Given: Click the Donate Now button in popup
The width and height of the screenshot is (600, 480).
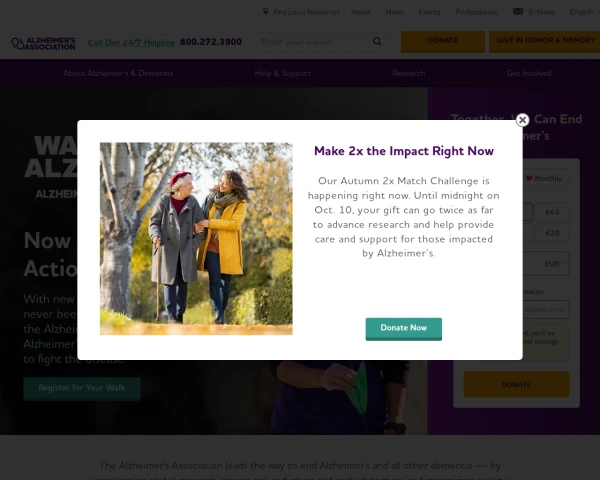Looking at the screenshot, I should point(404,328).
